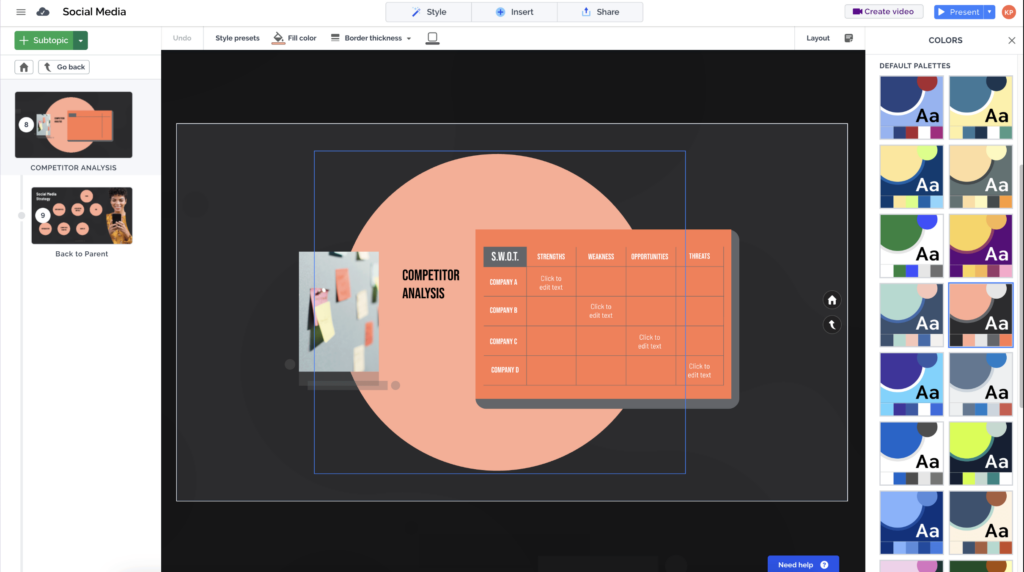Select the yellow on purple palette
Viewport: 1024px width, 572px height.
click(980, 246)
